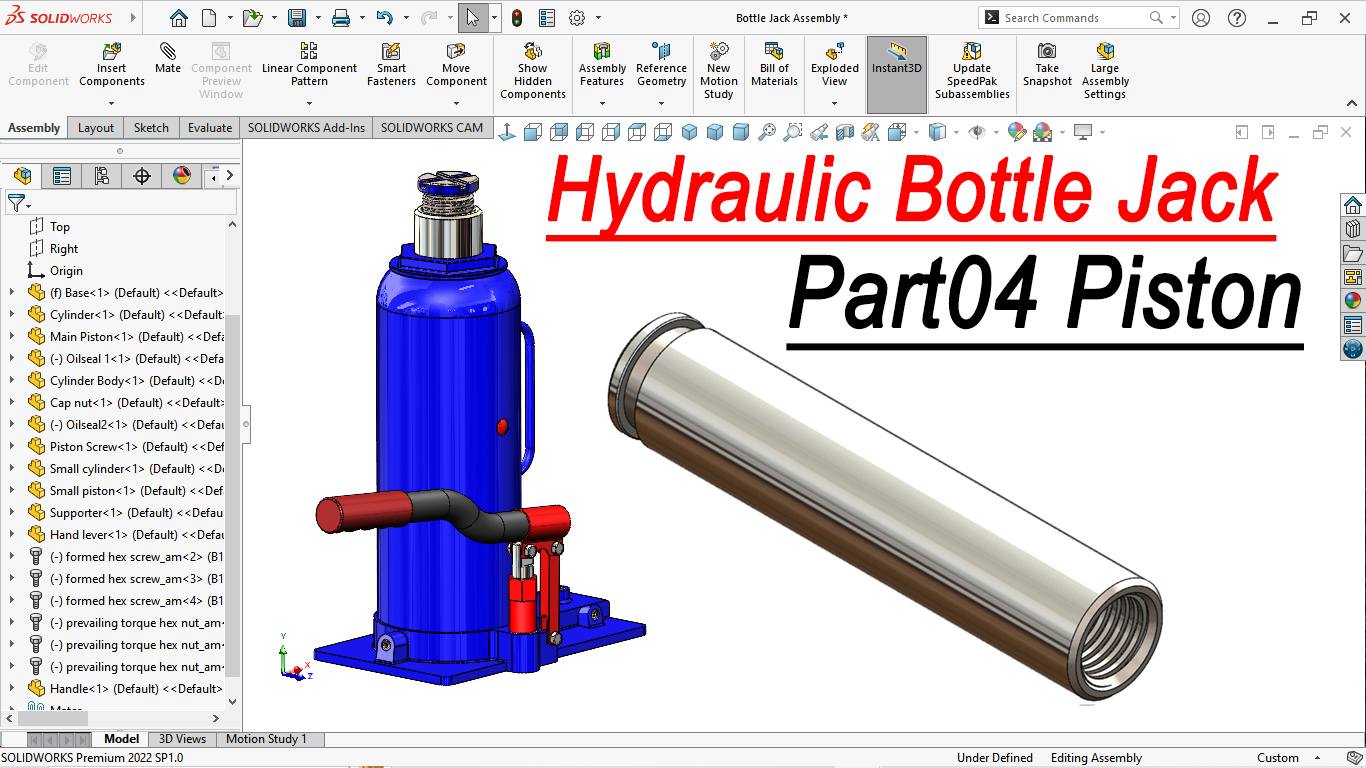Expand the Hand lever<1> node
The width and height of the screenshot is (1366, 768).
(x=12, y=535)
